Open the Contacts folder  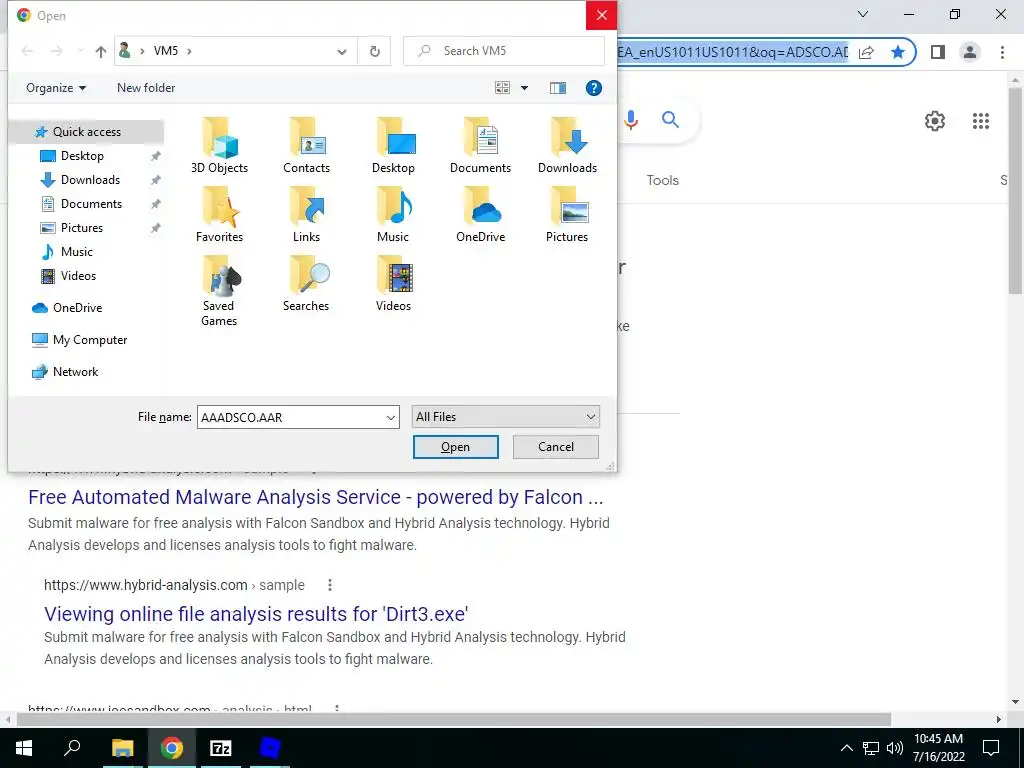click(x=306, y=145)
